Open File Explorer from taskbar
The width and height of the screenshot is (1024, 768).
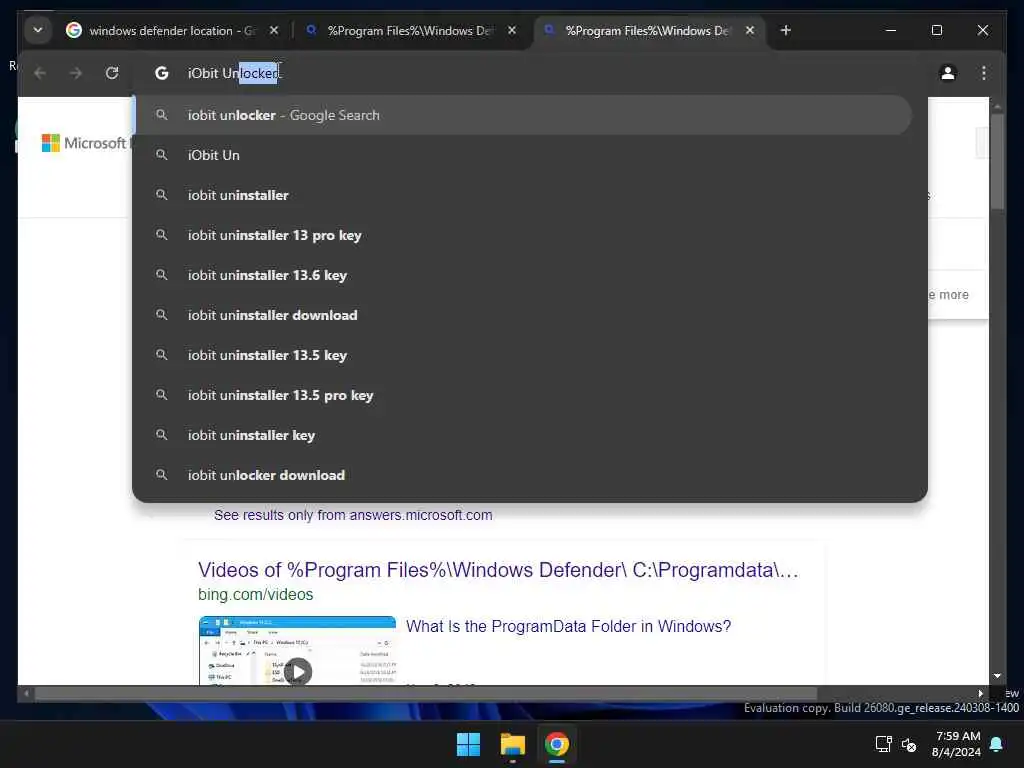coord(513,744)
